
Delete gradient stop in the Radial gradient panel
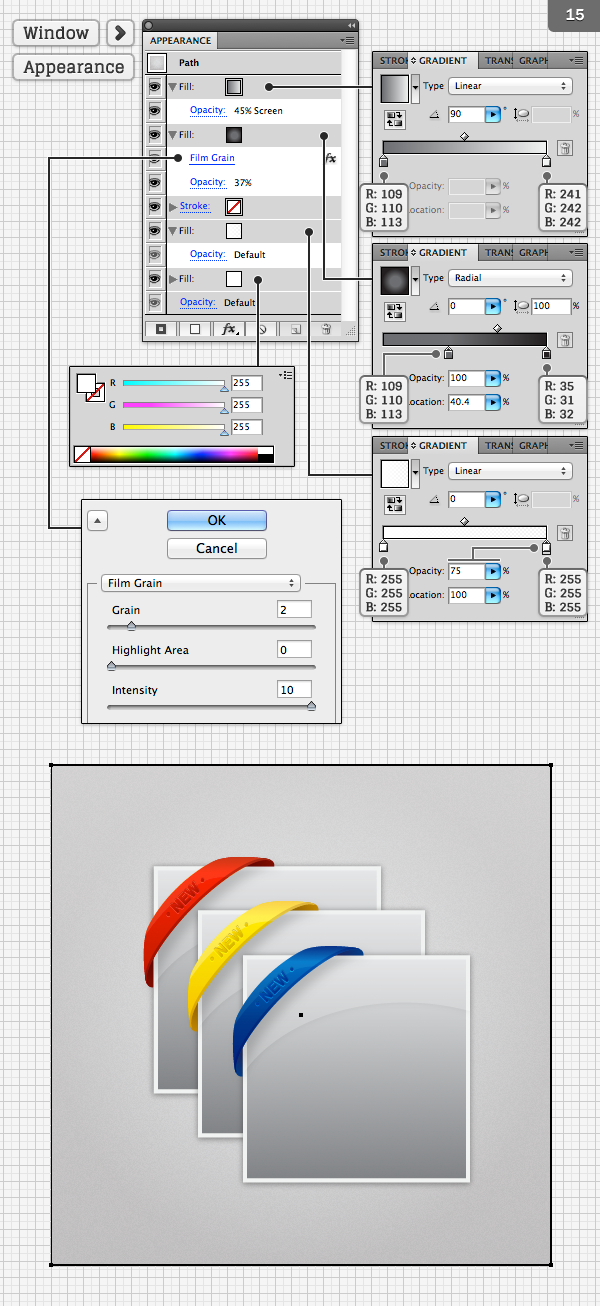point(564,340)
